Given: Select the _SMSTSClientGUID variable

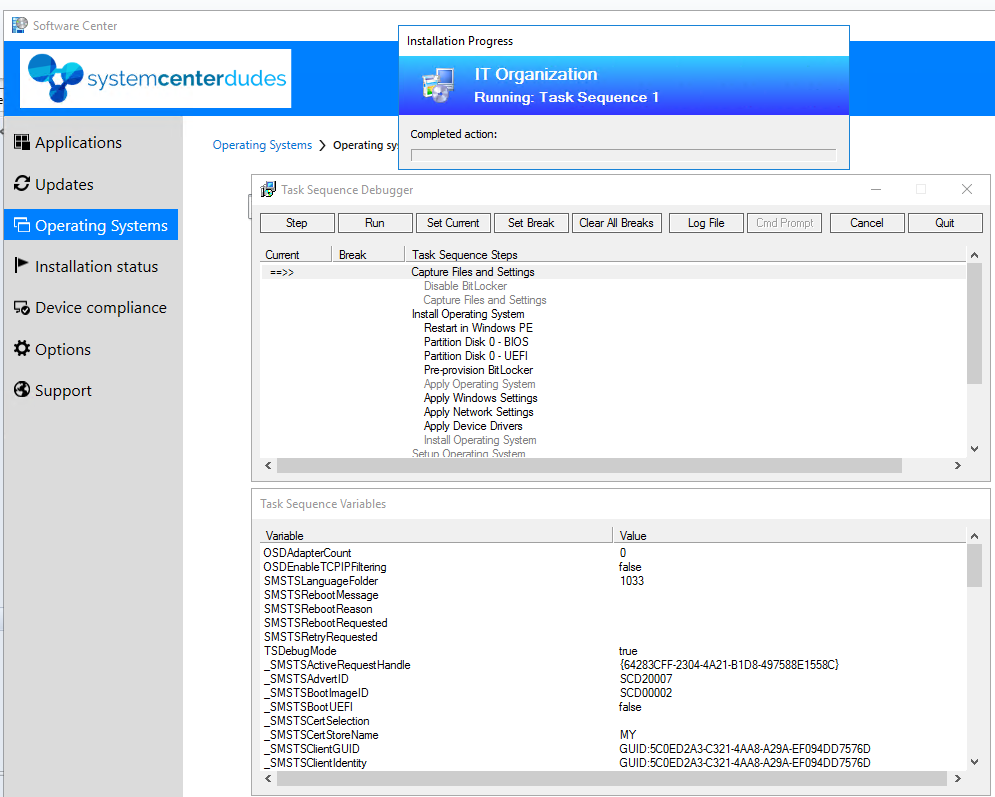Looking at the screenshot, I should [x=311, y=749].
